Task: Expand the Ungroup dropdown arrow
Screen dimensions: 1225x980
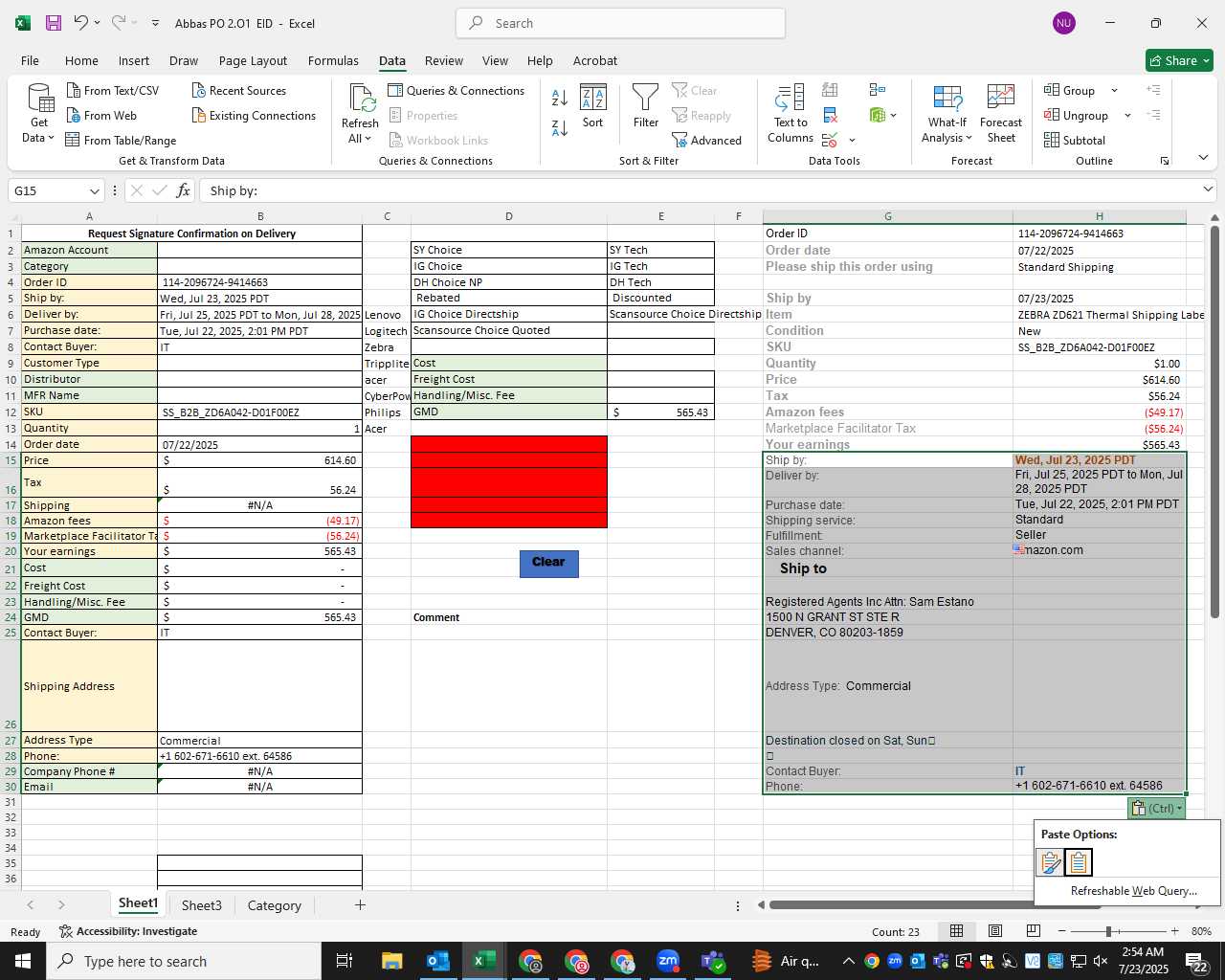Action: pos(1127,116)
